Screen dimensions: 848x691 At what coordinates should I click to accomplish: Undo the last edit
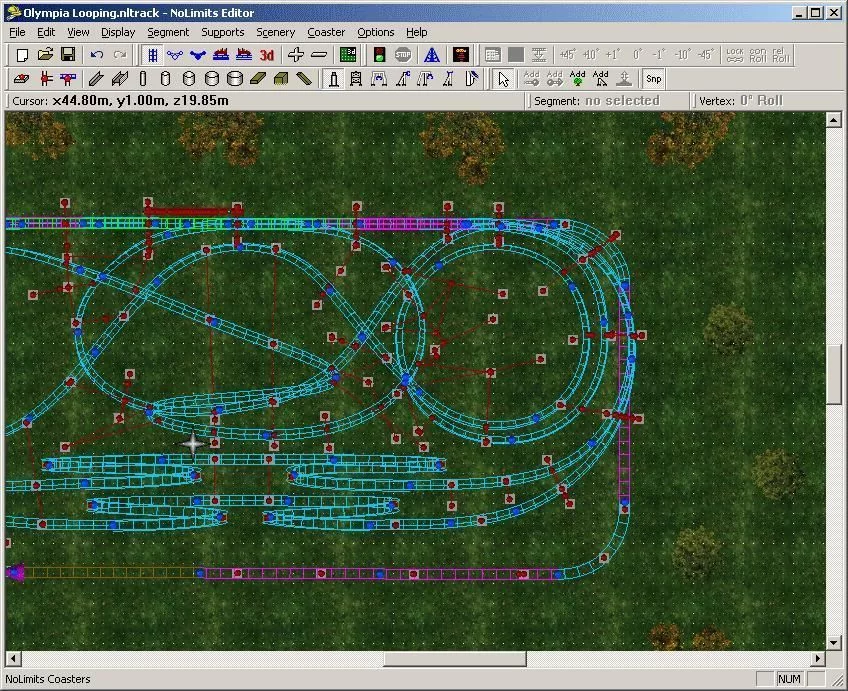[x=97, y=55]
